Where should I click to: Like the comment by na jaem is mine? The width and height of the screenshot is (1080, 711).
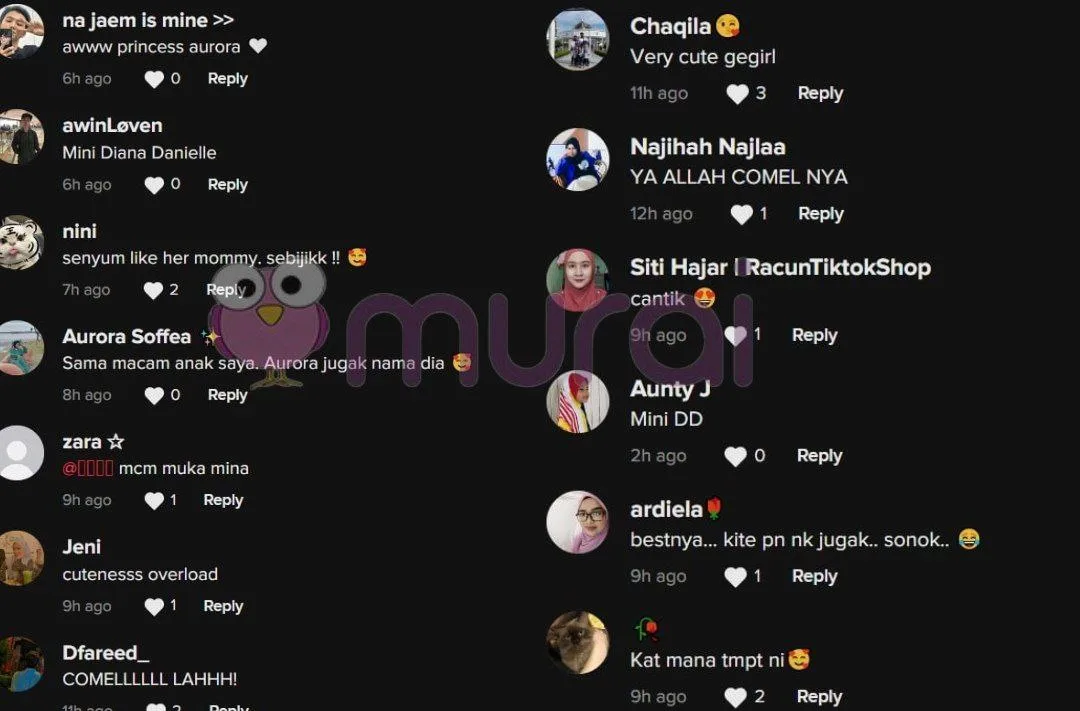tap(154, 79)
